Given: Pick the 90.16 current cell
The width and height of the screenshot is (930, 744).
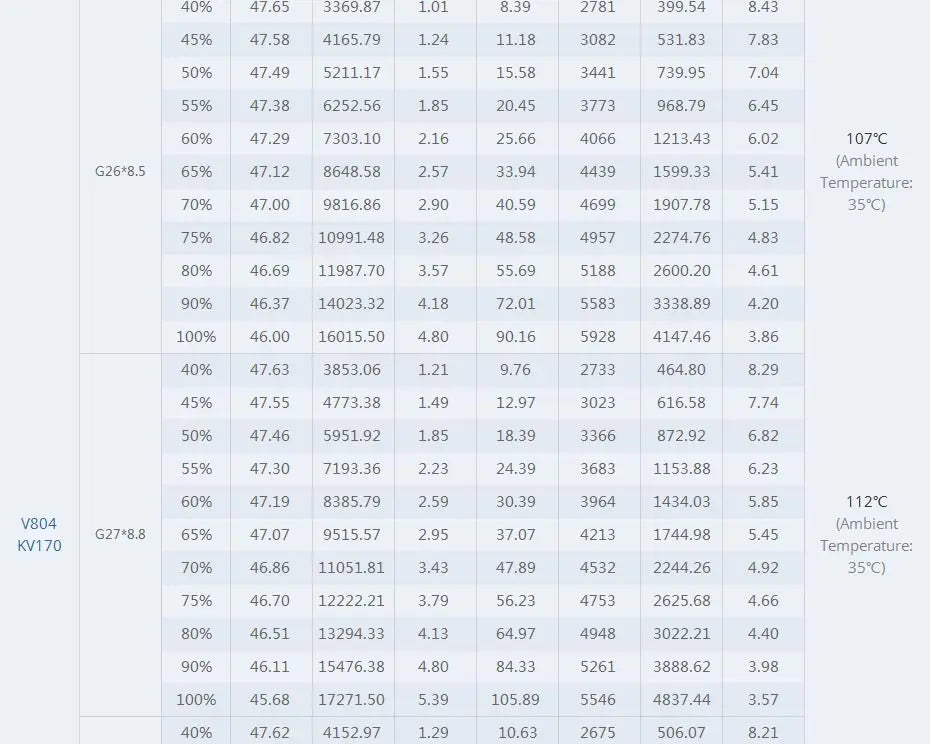Looking at the screenshot, I should click(x=516, y=337).
